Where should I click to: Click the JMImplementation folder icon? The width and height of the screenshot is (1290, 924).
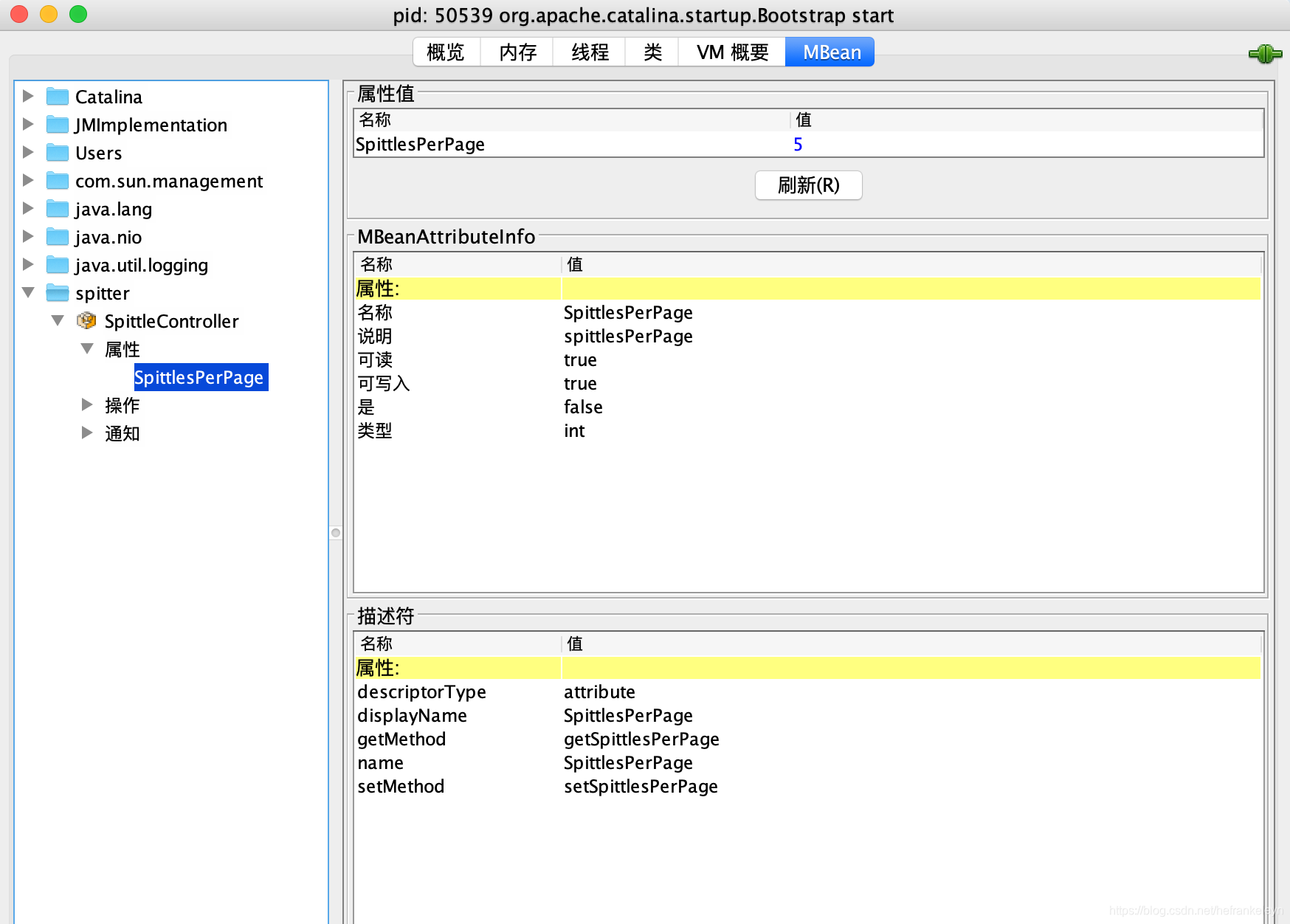58,125
